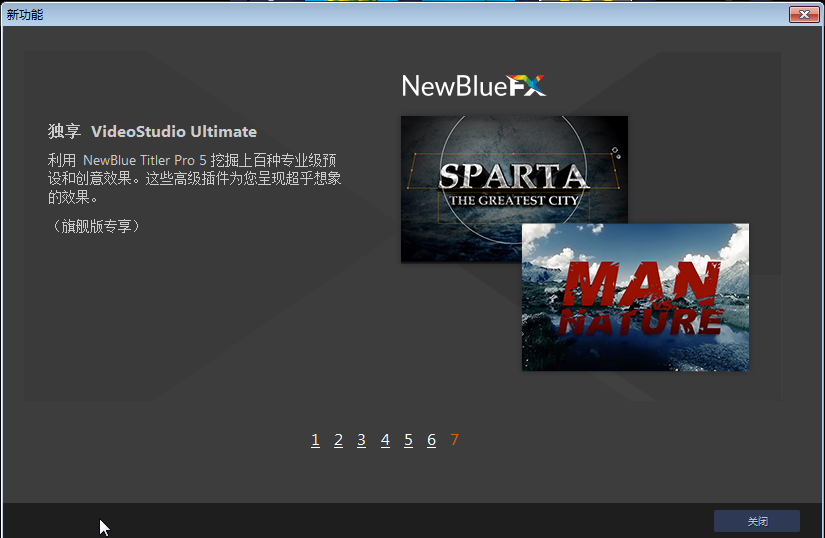Go to page 1 link

[x=315, y=440]
